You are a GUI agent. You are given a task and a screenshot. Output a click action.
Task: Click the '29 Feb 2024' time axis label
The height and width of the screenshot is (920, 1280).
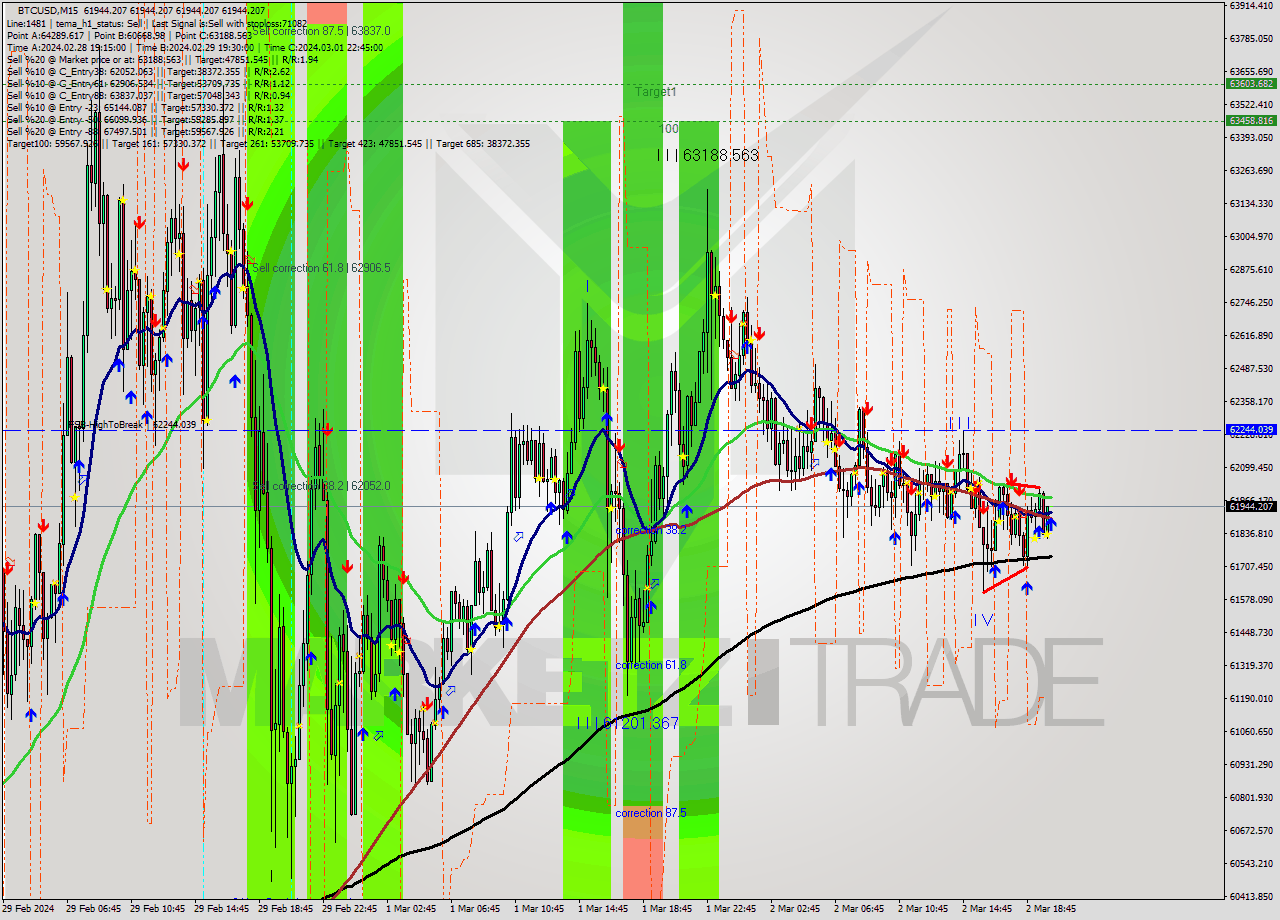tap(29, 909)
